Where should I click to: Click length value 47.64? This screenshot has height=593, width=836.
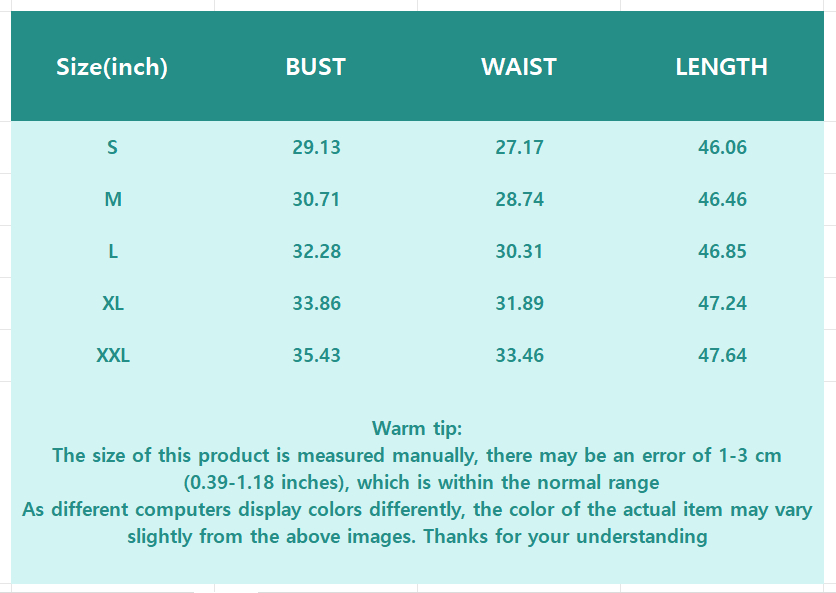point(722,355)
